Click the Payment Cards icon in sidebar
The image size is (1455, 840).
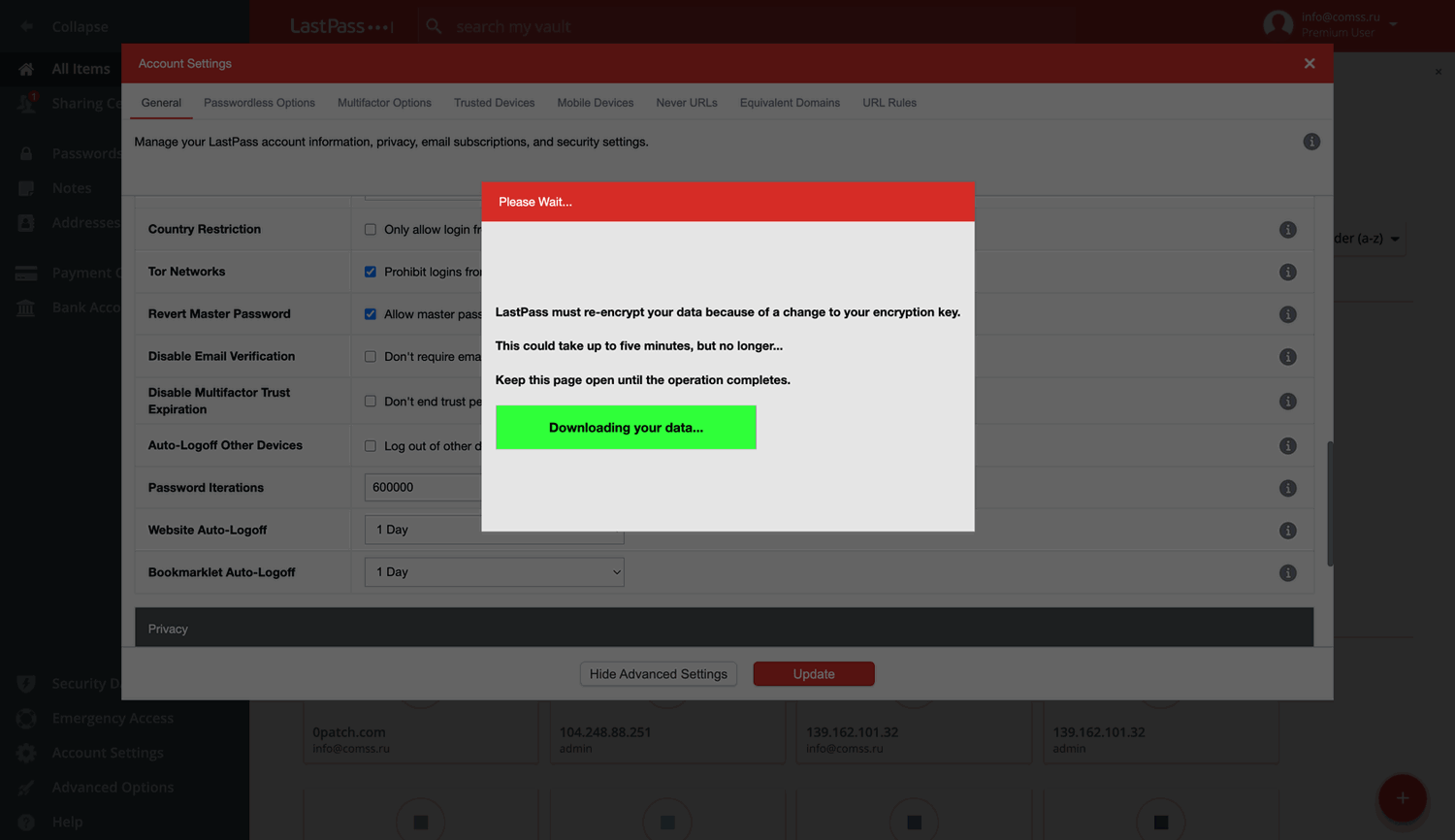click(26, 273)
